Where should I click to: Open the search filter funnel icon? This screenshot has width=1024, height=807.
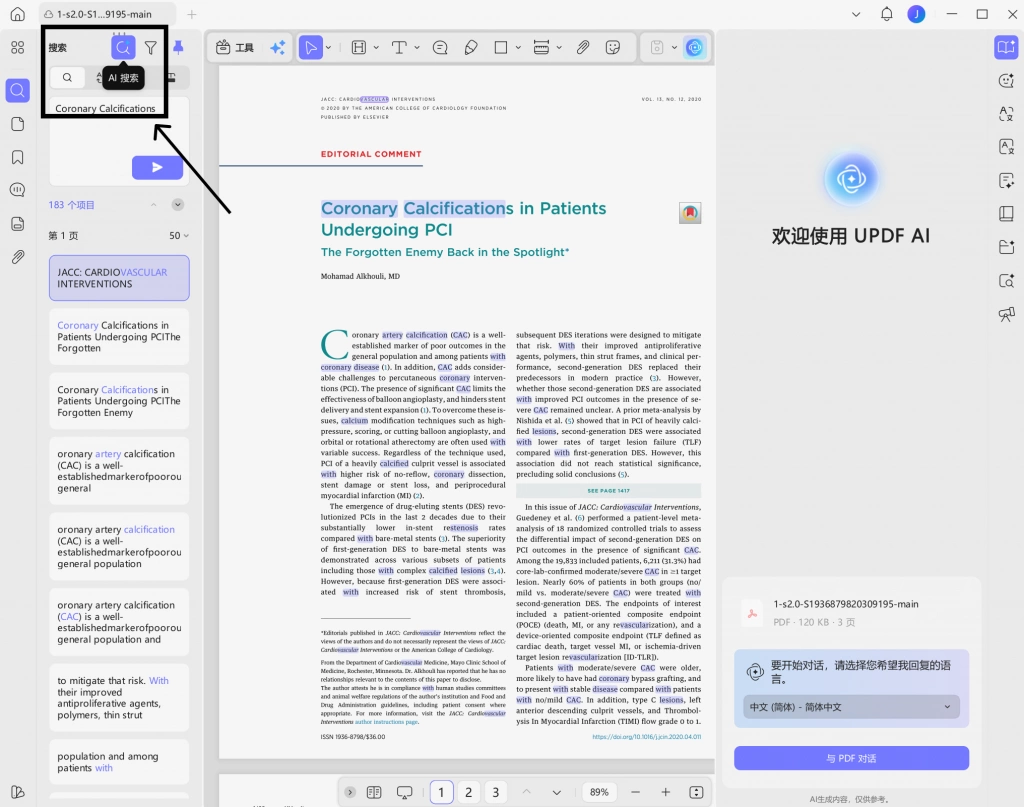151,48
